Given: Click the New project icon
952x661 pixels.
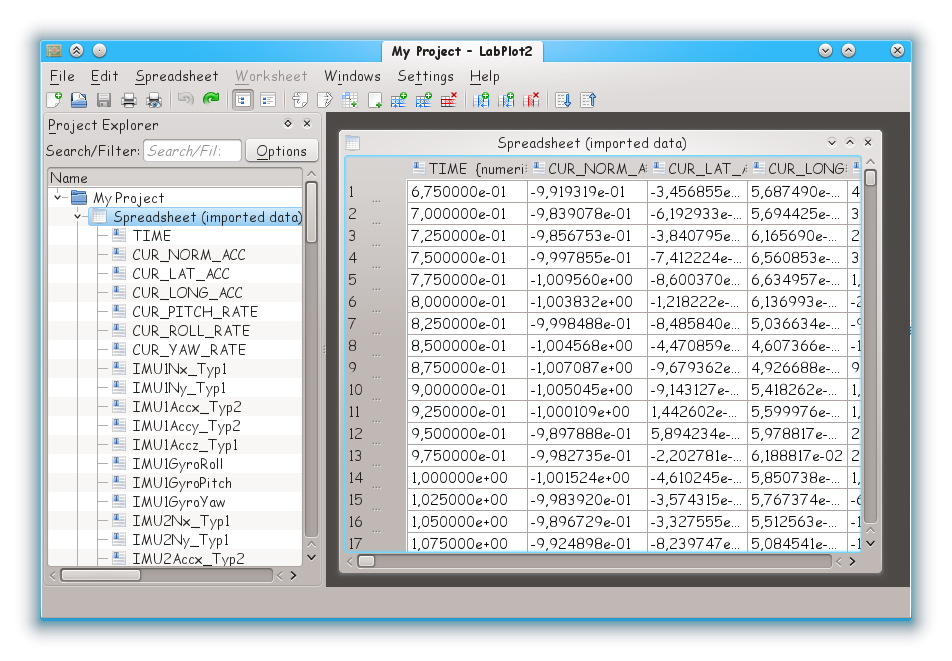Looking at the screenshot, I should point(54,100).
